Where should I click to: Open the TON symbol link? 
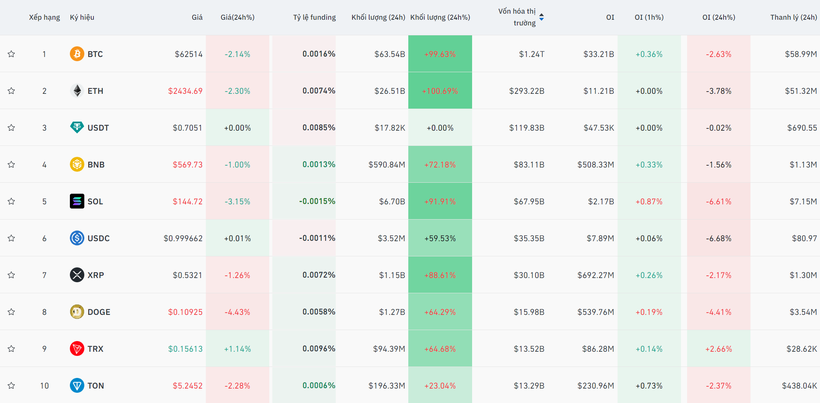(96, 386)
